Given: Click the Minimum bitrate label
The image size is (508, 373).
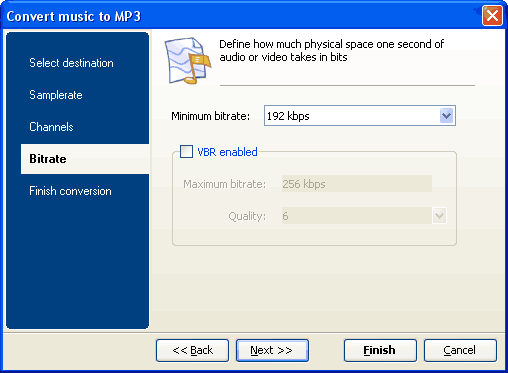Looking at the screenshot, I should (210, 116).
